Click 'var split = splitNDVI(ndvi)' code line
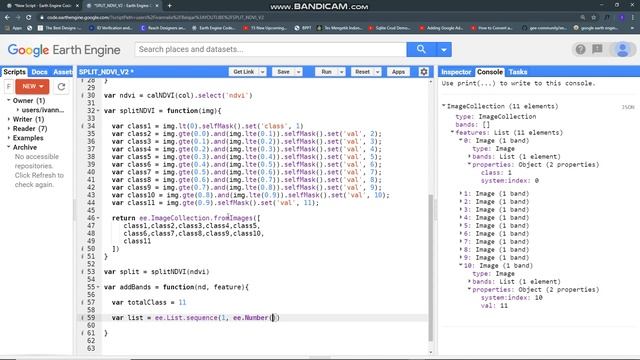Image resolution: width=640 pixels, height=360 pixels. point(156,272)
